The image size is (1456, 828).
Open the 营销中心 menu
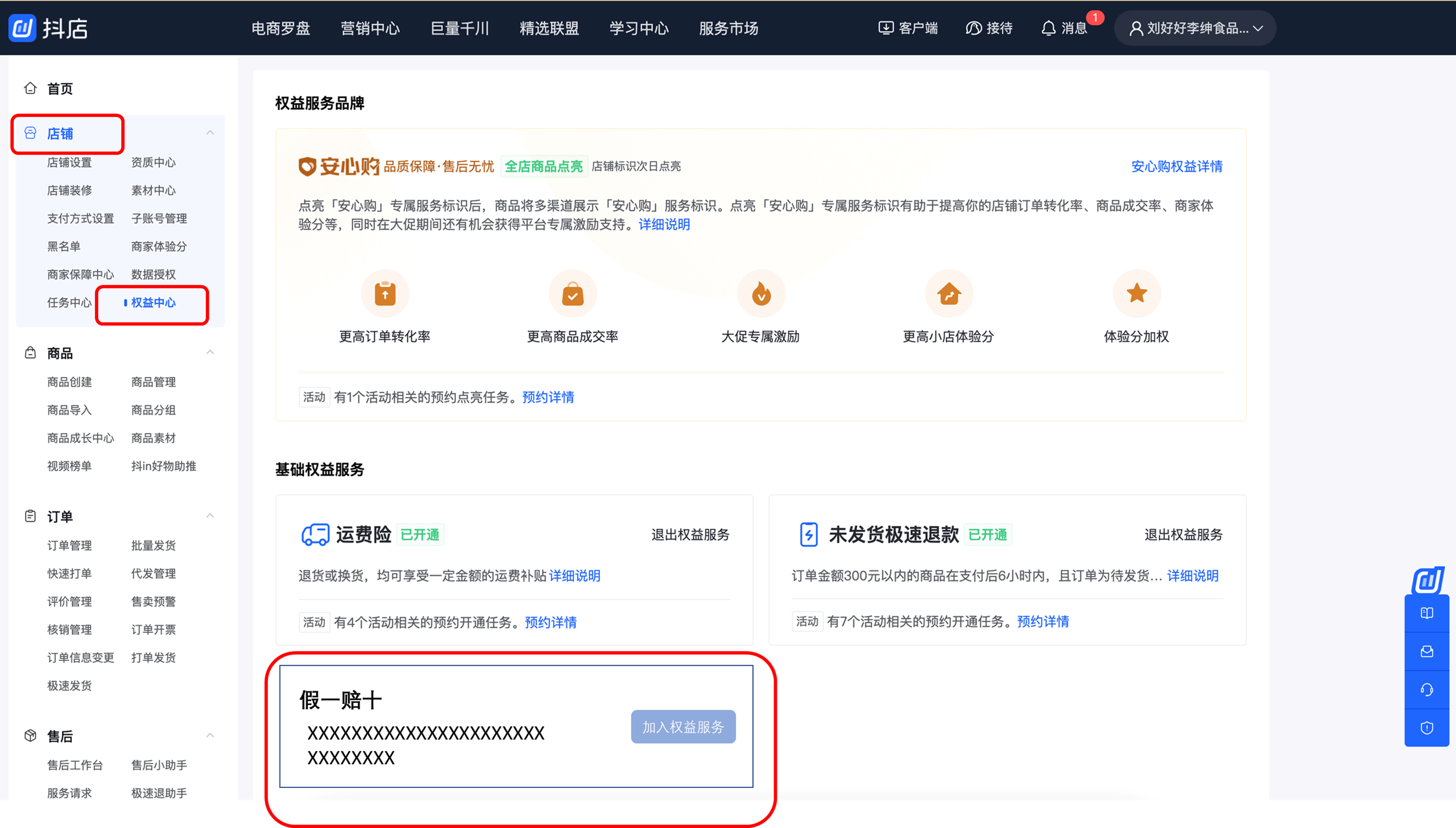(370, 29)
